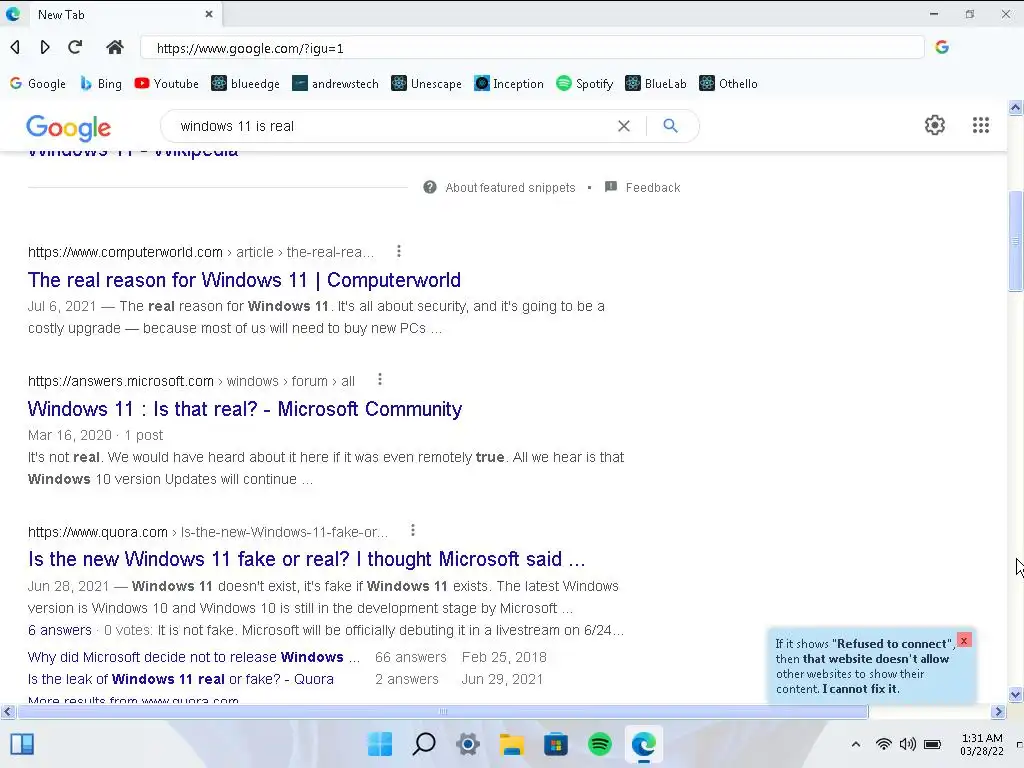Click the horizontal scrollbar right arrow
1024x768 pixels.
[x=998, y=711]
